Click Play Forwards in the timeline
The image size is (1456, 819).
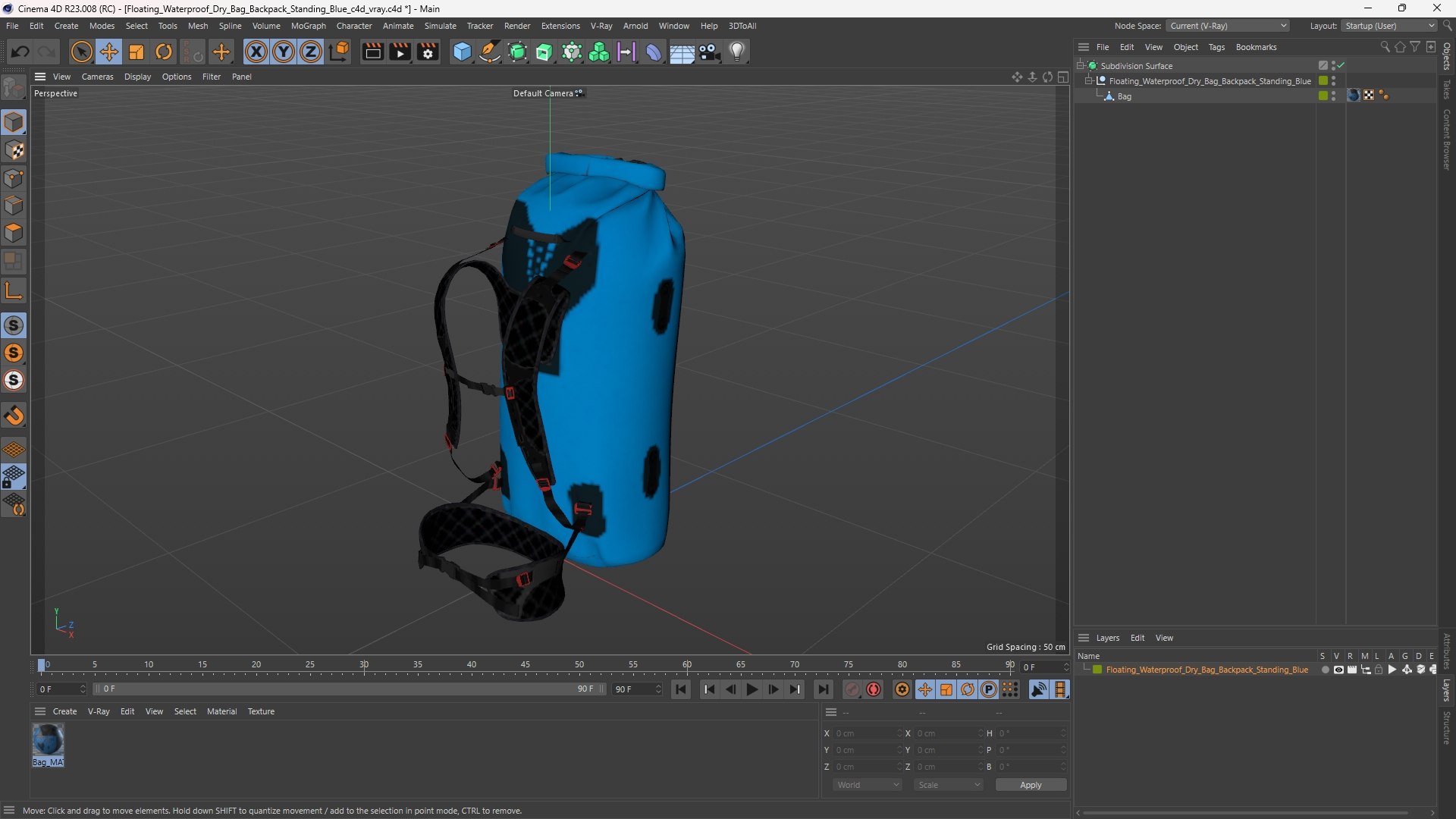pos(752,689)
